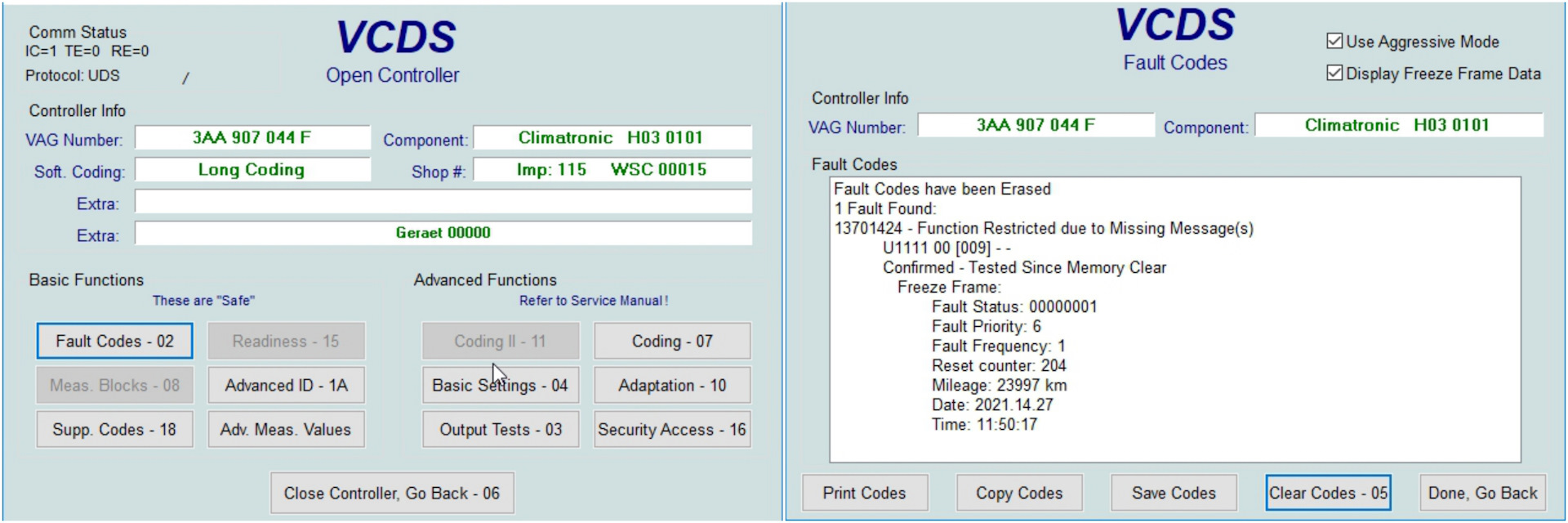Click 'Fault Priority: 6' line
Viewport: 1568px width, 523px height.
coord(987,326)
